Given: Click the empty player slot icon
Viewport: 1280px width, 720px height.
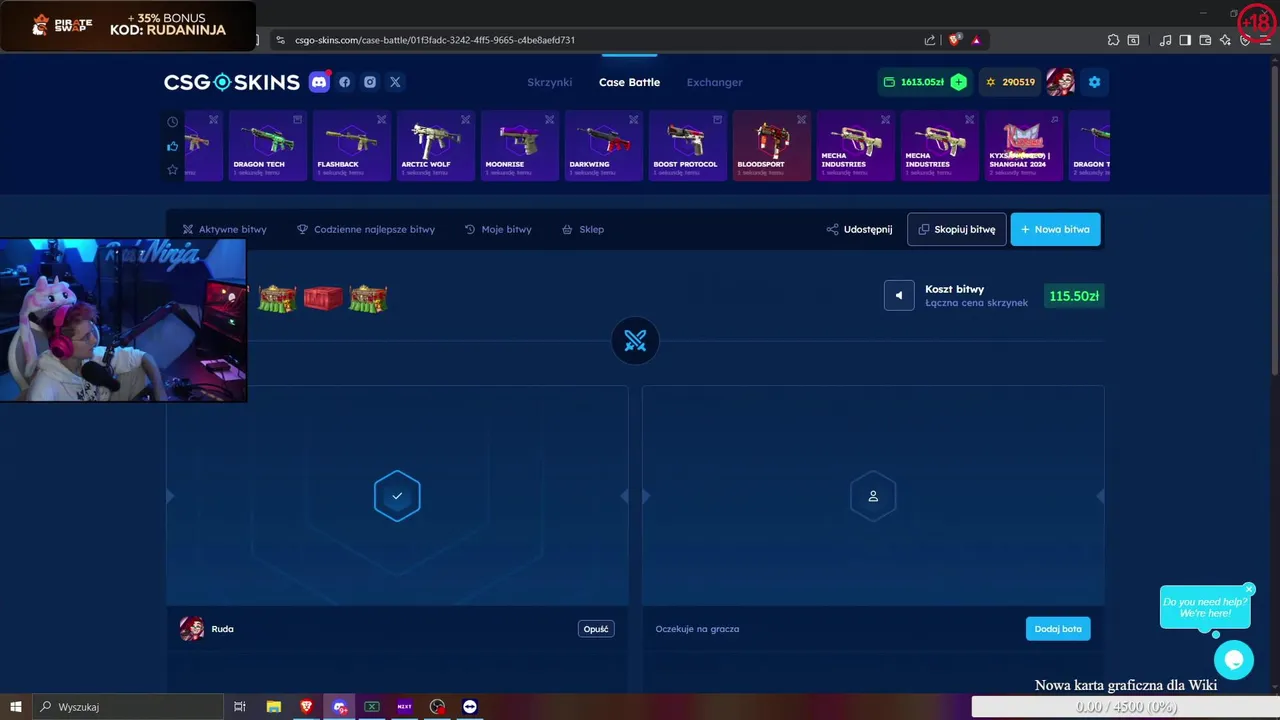Looking at the screenshot, I should 873,496.
